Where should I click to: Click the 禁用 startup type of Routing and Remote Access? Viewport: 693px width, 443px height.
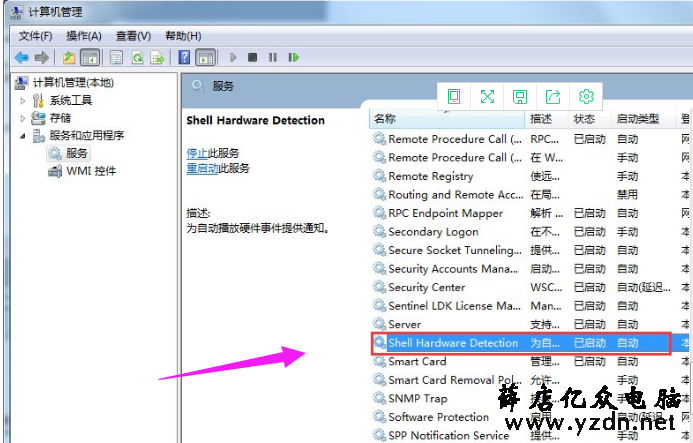coord(627,195)
